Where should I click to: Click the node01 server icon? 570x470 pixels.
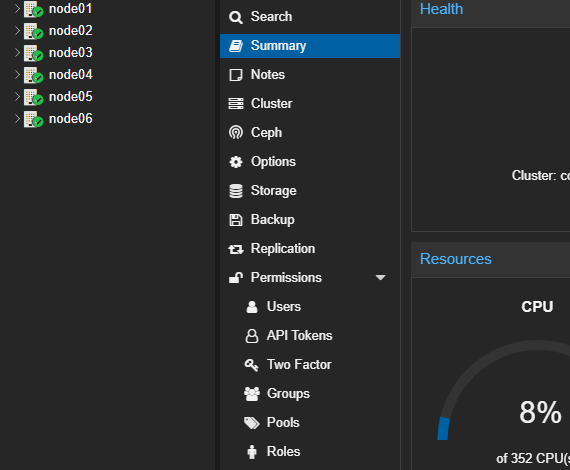coord(33,9)
